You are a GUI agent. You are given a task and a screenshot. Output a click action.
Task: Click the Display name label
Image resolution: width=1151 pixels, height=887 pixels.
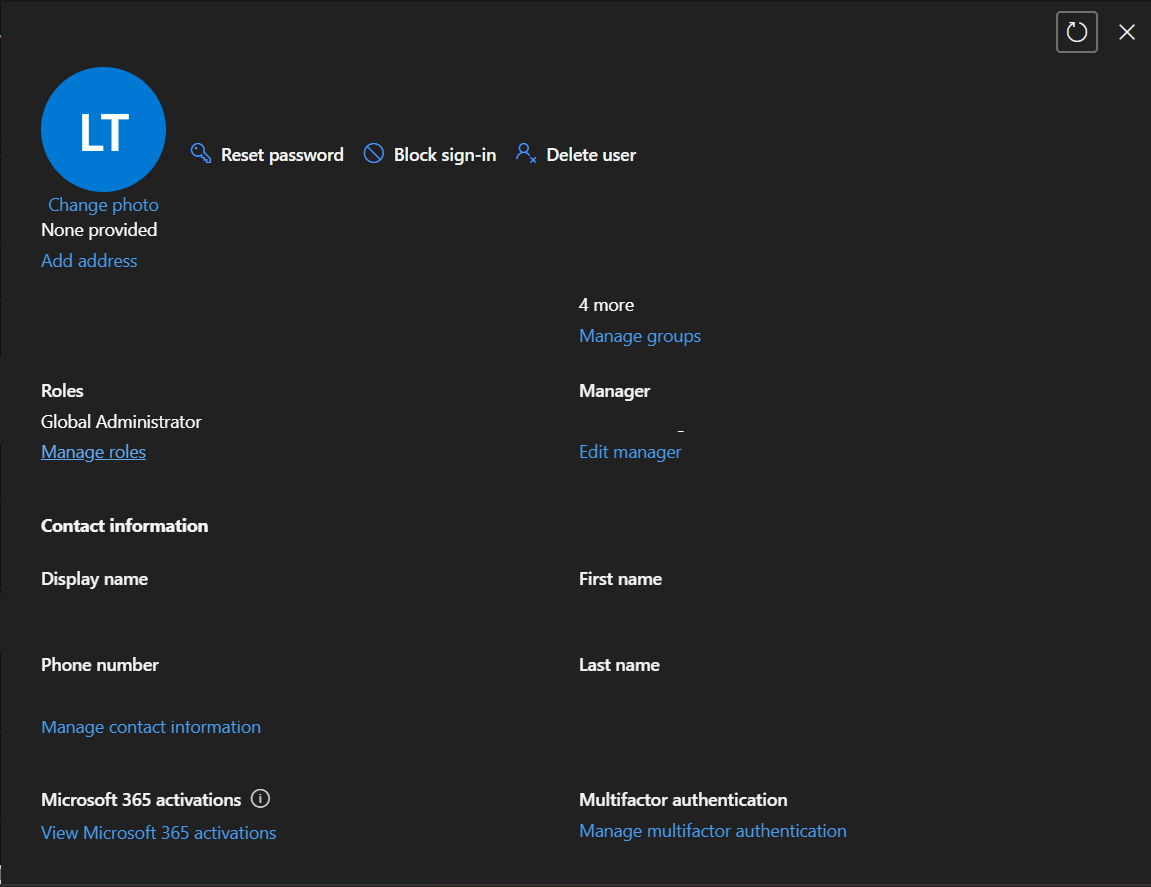click(x=95, y=579)
